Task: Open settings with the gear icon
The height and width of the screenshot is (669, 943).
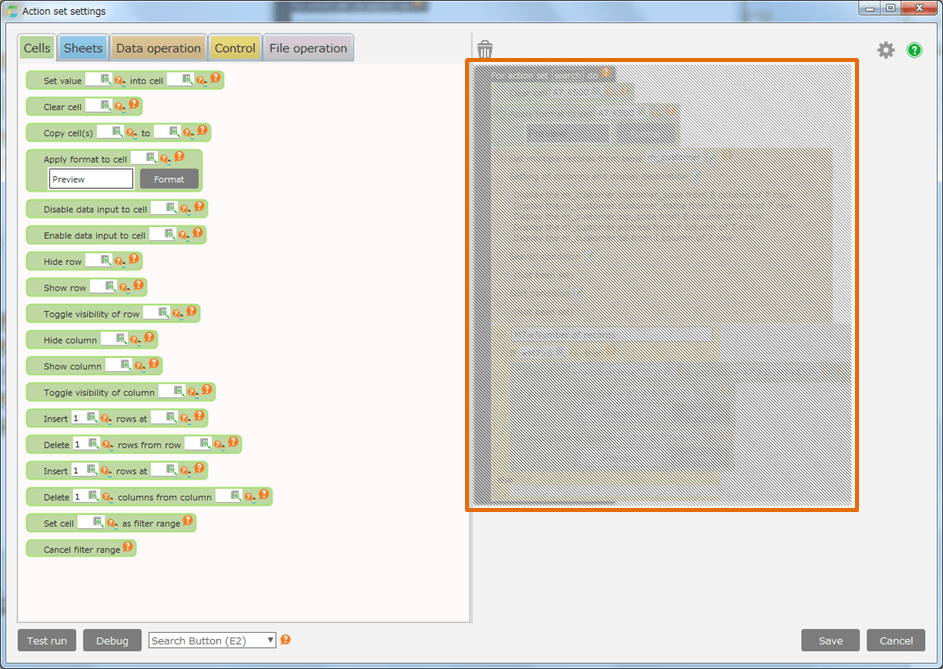Action: click(886, 50)
